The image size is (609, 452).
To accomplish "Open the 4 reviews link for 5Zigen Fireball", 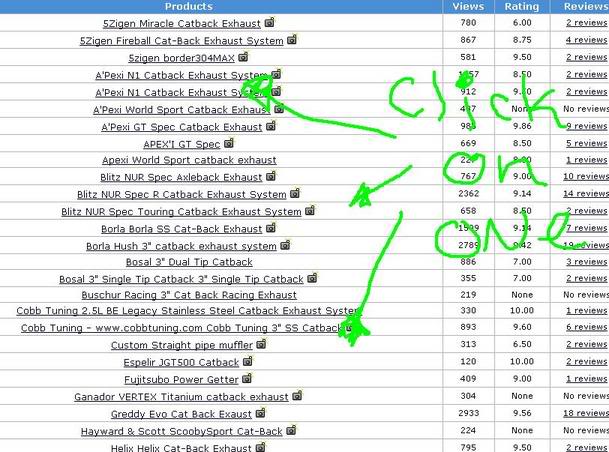I will (x=585, y=40).
